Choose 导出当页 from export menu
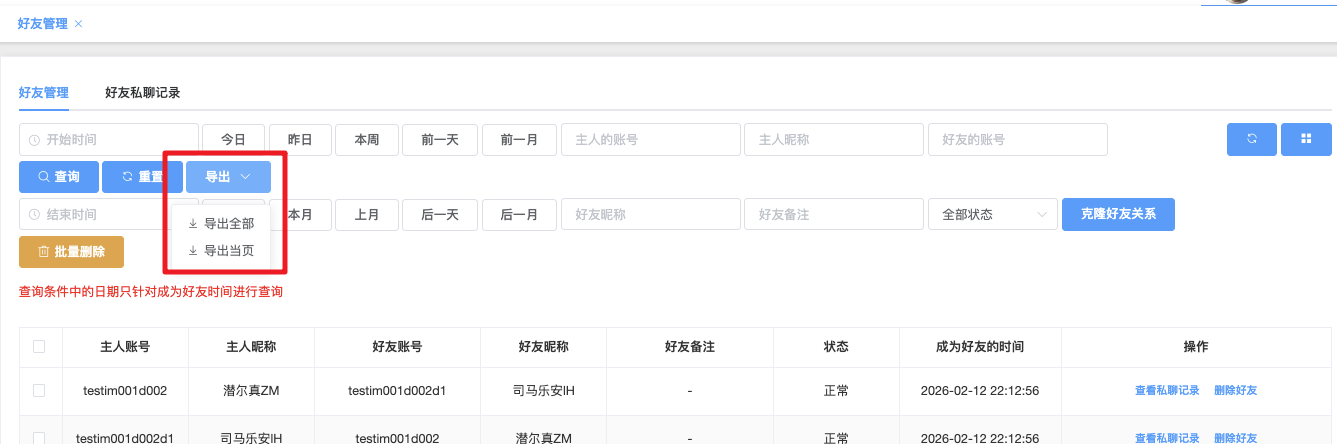Image resolution: width=1337 pixels, height=444 pixels. pyautogui.click(x=220, y=251)
